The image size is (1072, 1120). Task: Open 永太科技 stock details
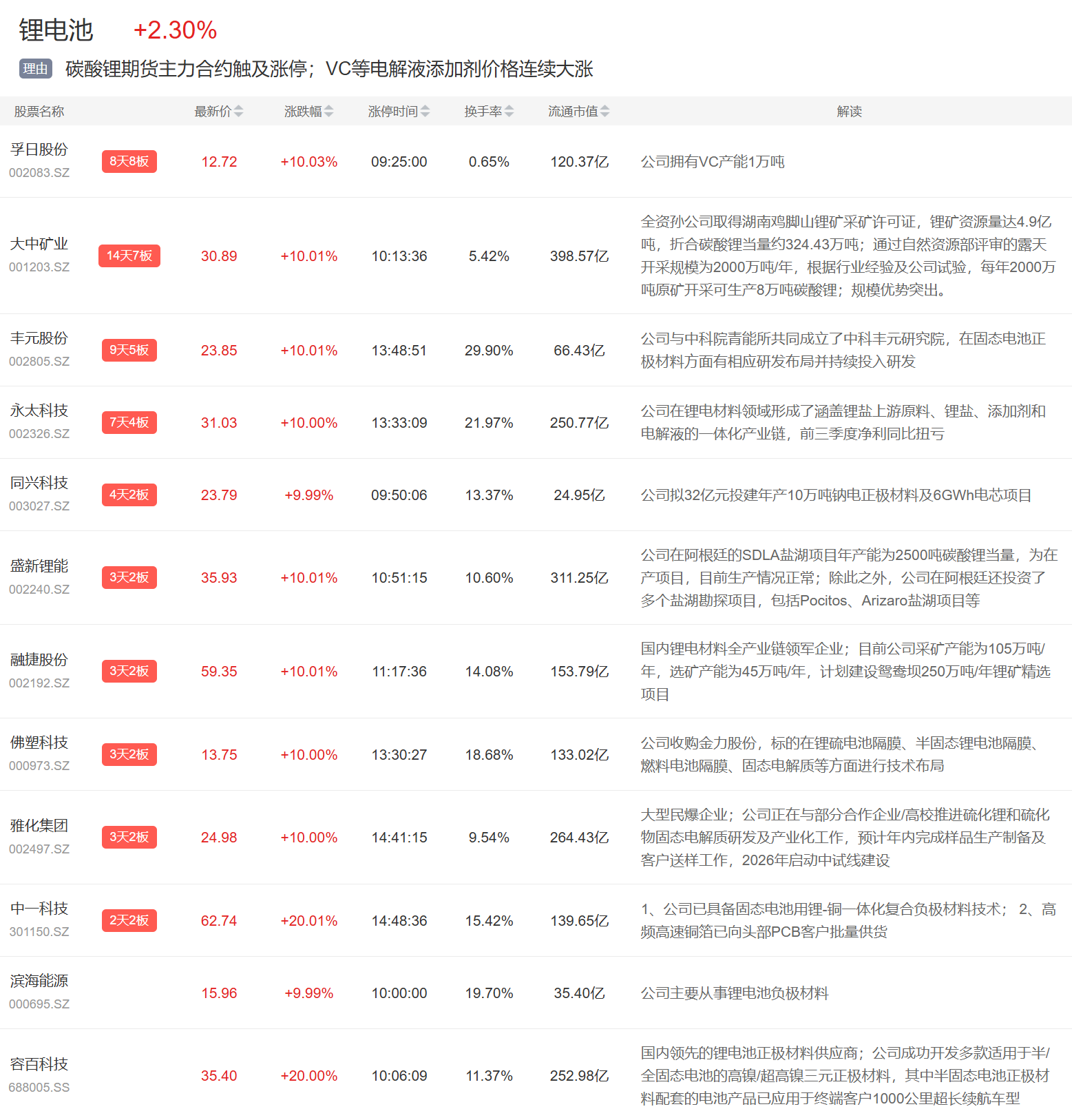39,411
